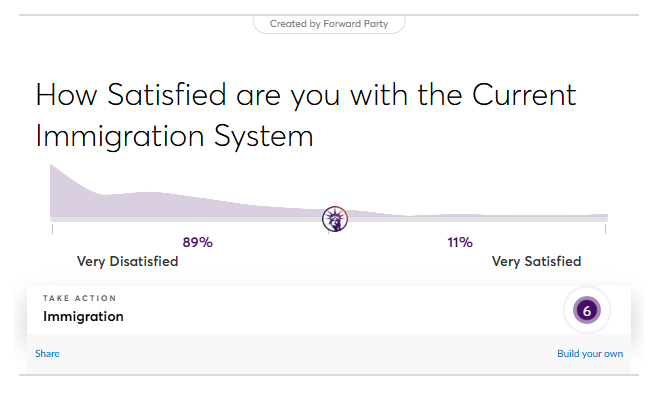Click the Immigration System heading line
This screenshot has height=393, width=654.
click(174, 136)
